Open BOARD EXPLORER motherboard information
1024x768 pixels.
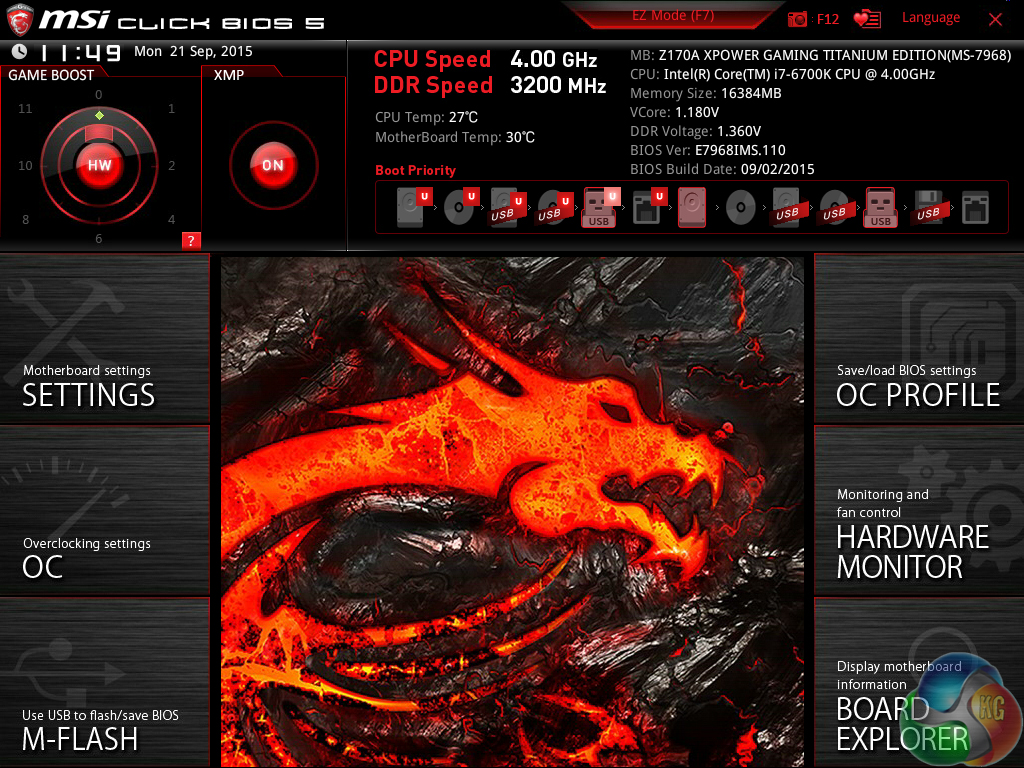click(919, 683)
